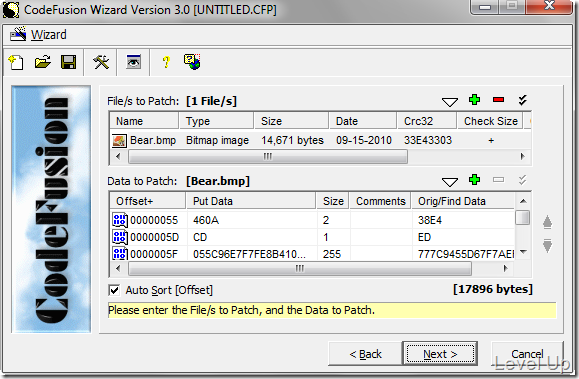Click the data list vertical scroll up arrow
Viewport: 579px width, 379px height.
pos(523,201)
